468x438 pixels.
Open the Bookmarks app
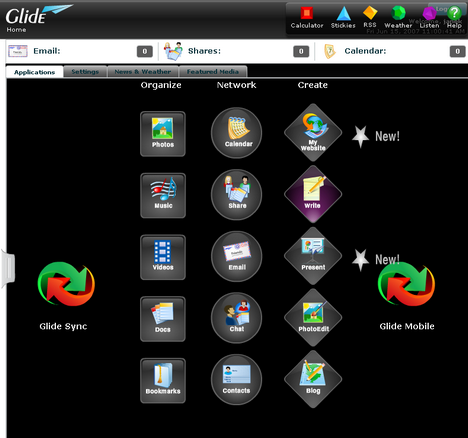pyautogui.click(x=163, y=380)
